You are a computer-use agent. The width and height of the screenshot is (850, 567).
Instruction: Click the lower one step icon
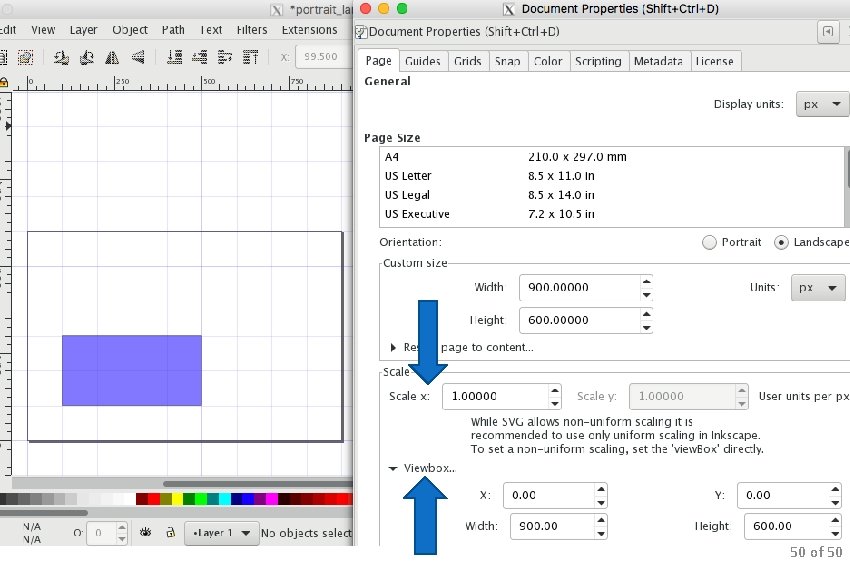[x=199, y=57]
